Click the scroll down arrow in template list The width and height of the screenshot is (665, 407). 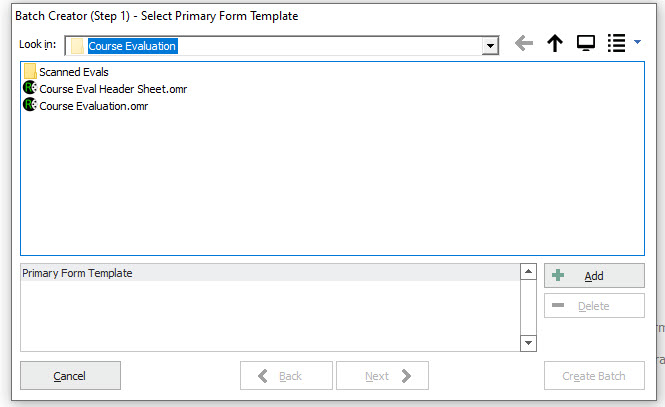(528, 343)
